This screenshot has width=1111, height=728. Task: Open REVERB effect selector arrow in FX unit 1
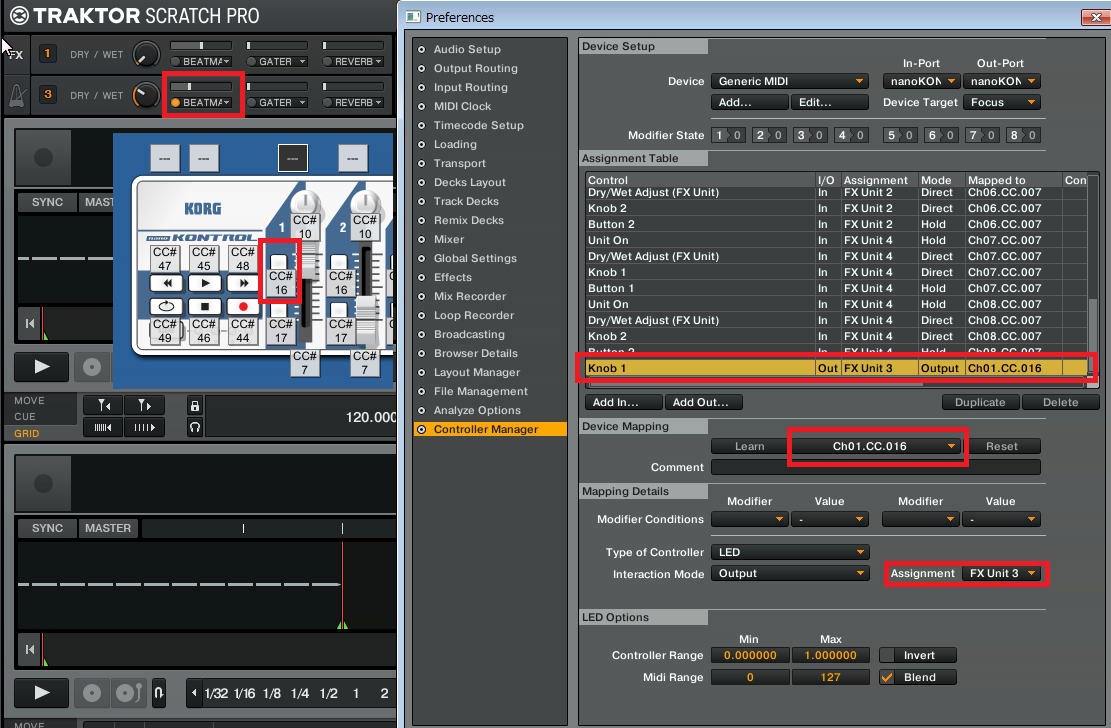point(379,62)
